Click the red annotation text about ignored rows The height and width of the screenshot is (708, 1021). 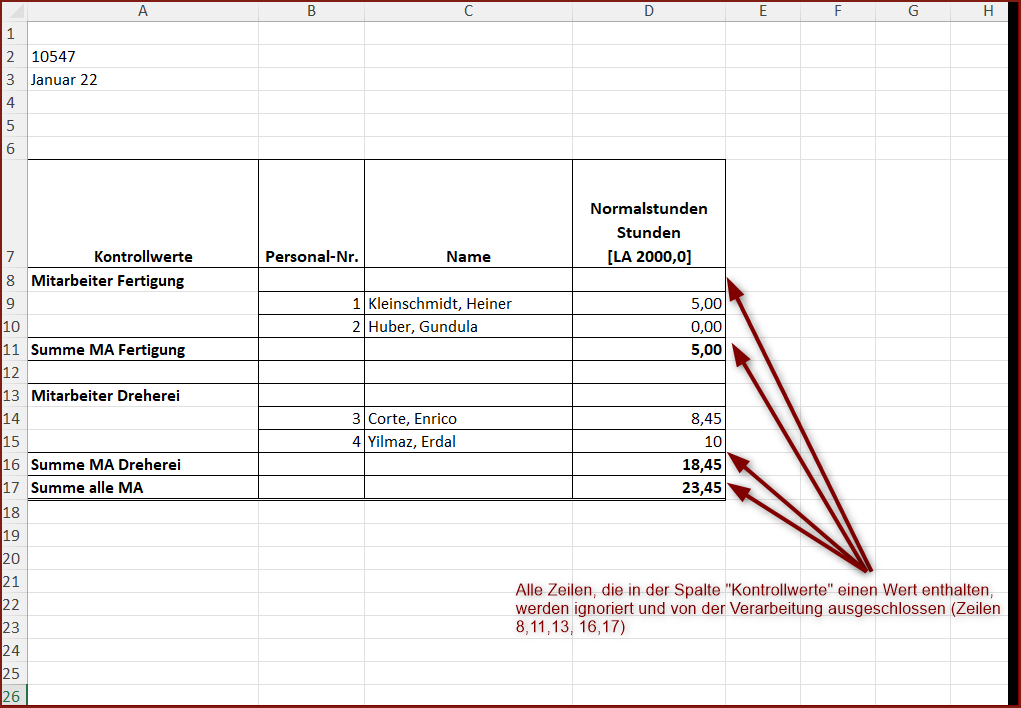(x=757, y=608)
